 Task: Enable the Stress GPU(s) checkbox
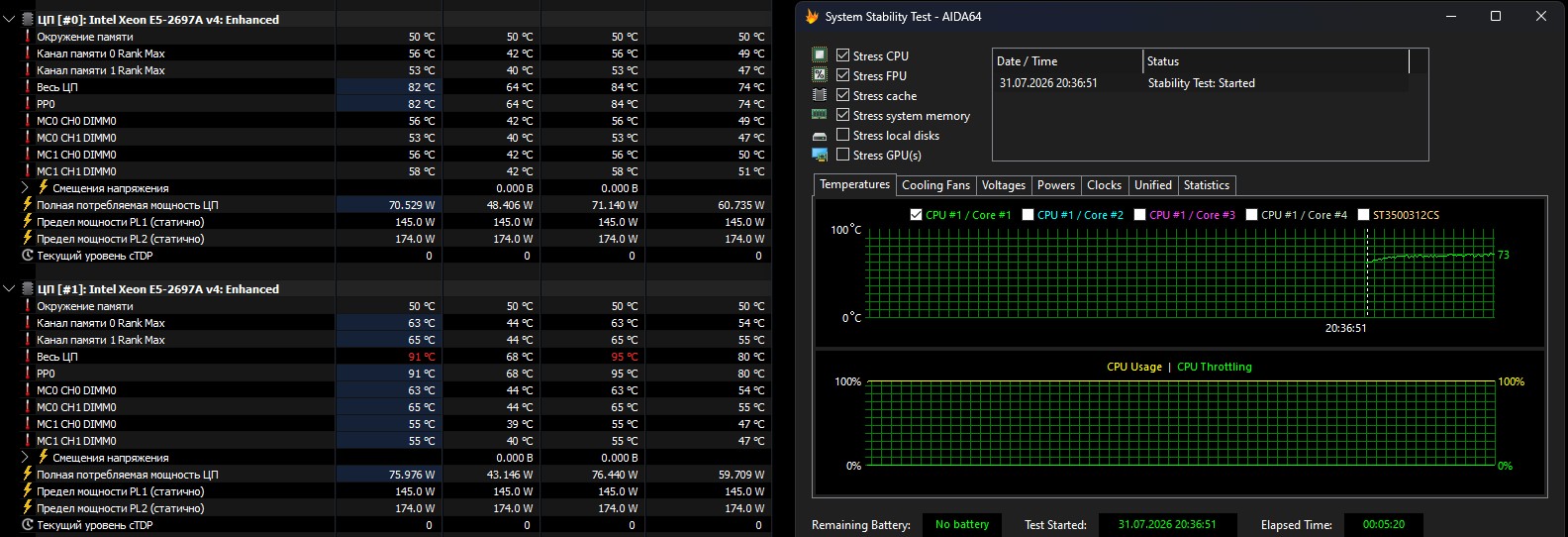(842, 155)
